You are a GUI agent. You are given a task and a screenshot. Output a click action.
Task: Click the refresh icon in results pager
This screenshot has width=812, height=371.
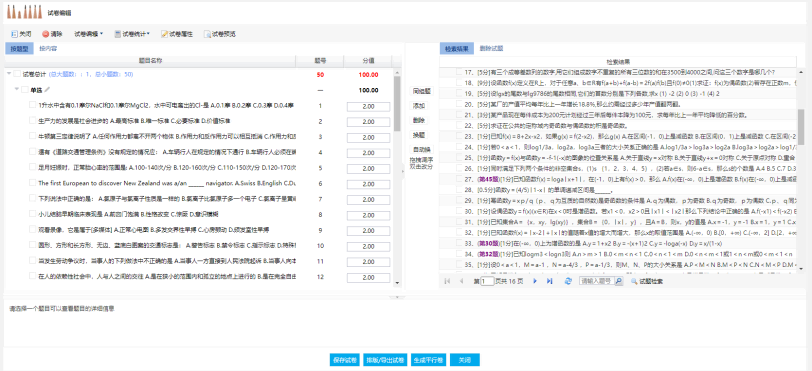coord(568,281)
